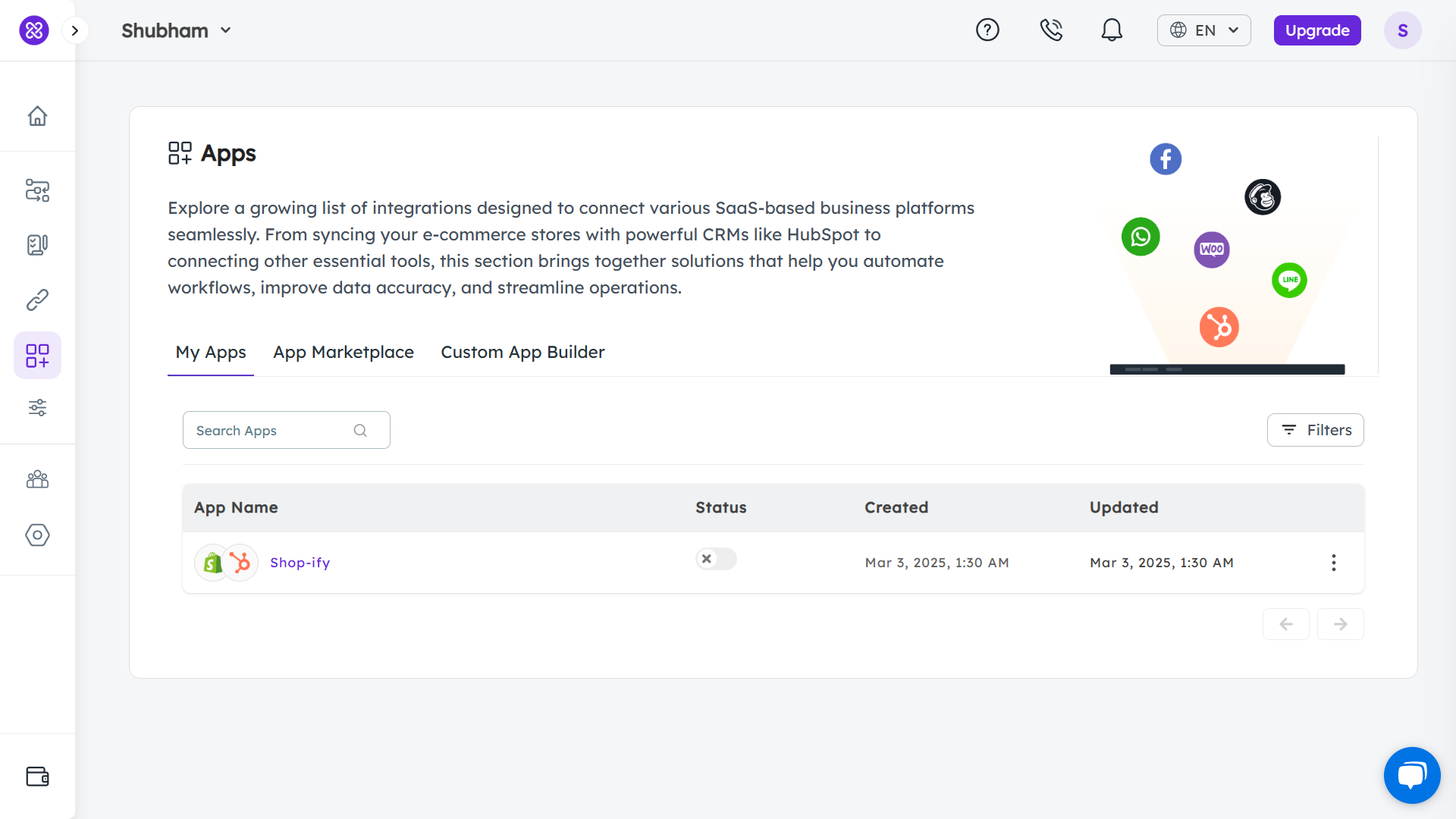Click the search magnifier icon

click(360, 431)
